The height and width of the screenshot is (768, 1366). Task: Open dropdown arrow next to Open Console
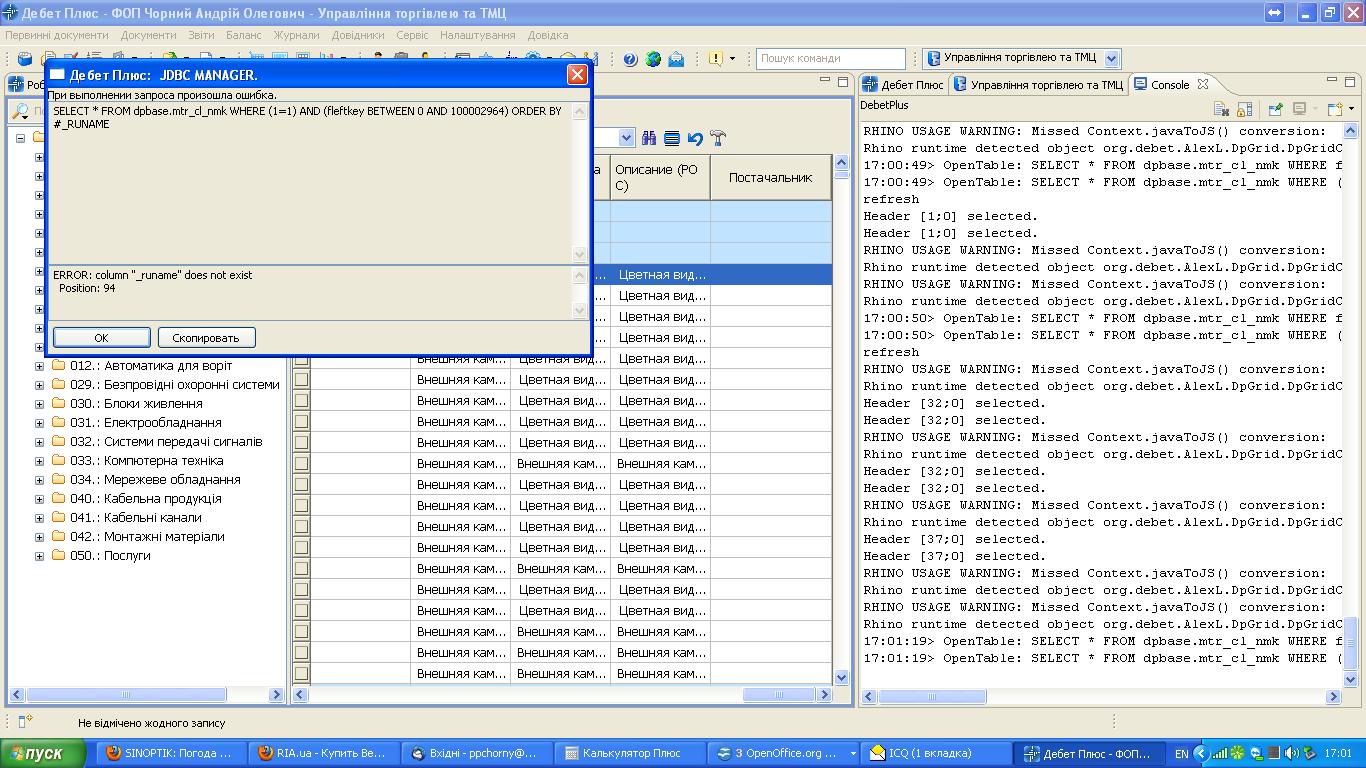click(1350, 108)
